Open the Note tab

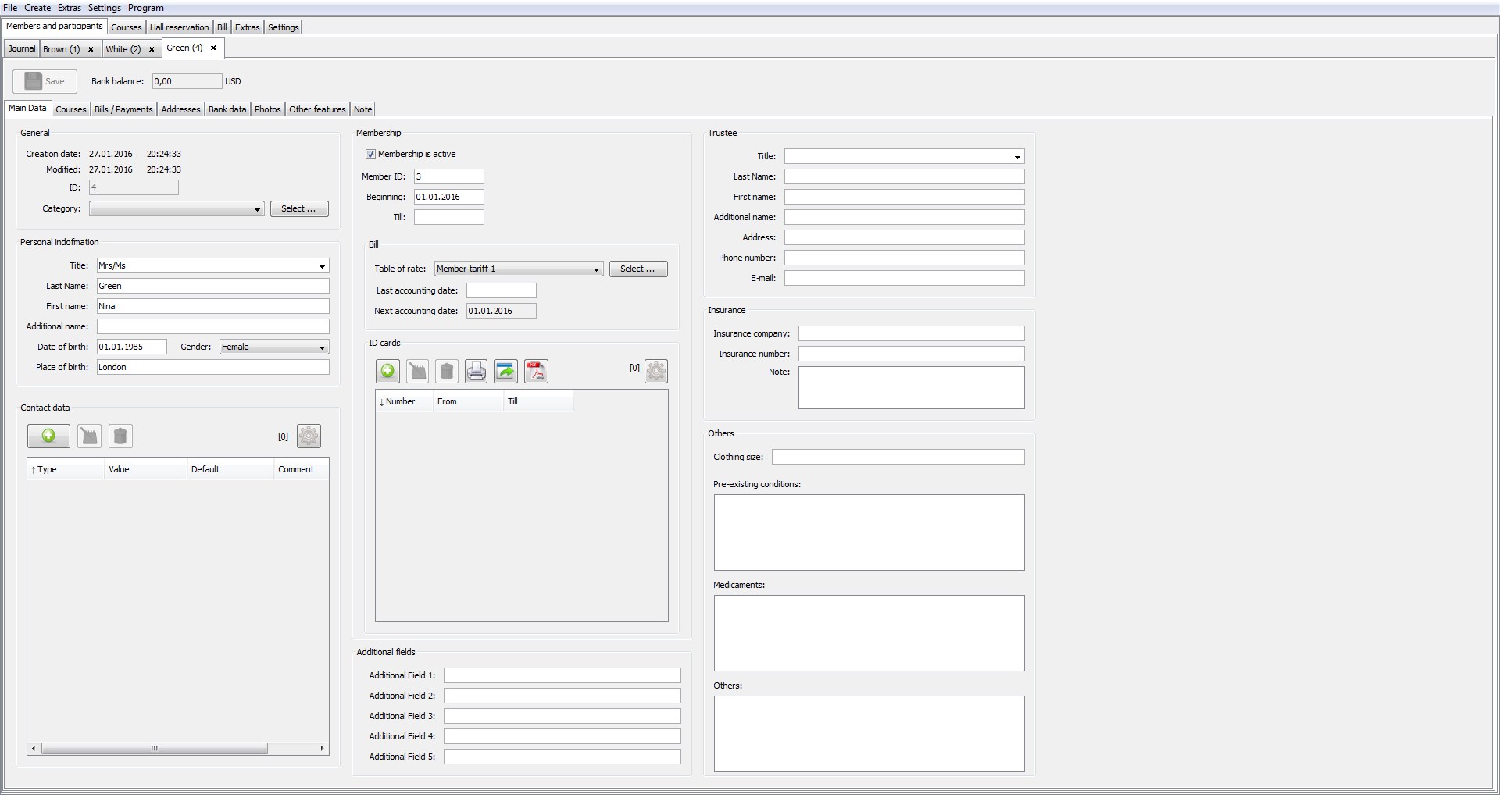pyautogui.click(x=363, y=109)
